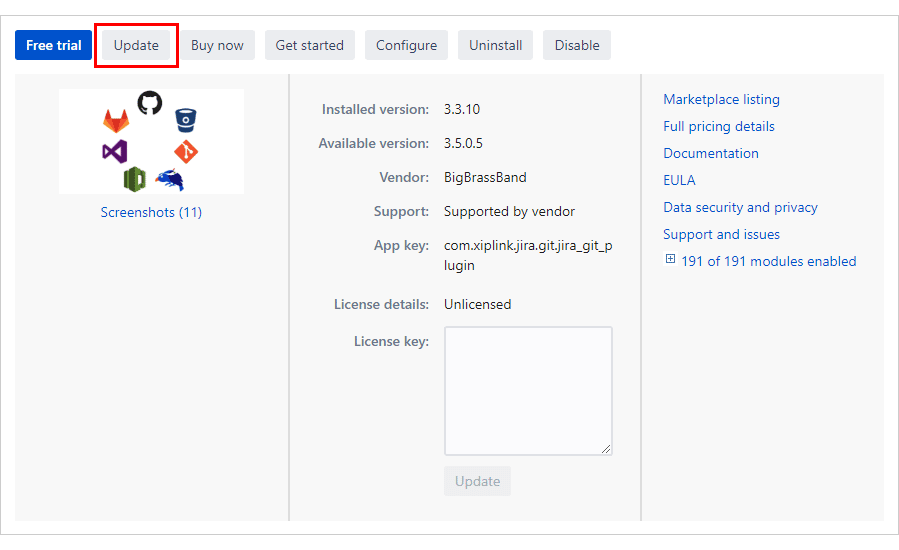Open the Get started guide
Image resolution: width=899 pixels, height=550 pixels.
click(x=309, y=45)
